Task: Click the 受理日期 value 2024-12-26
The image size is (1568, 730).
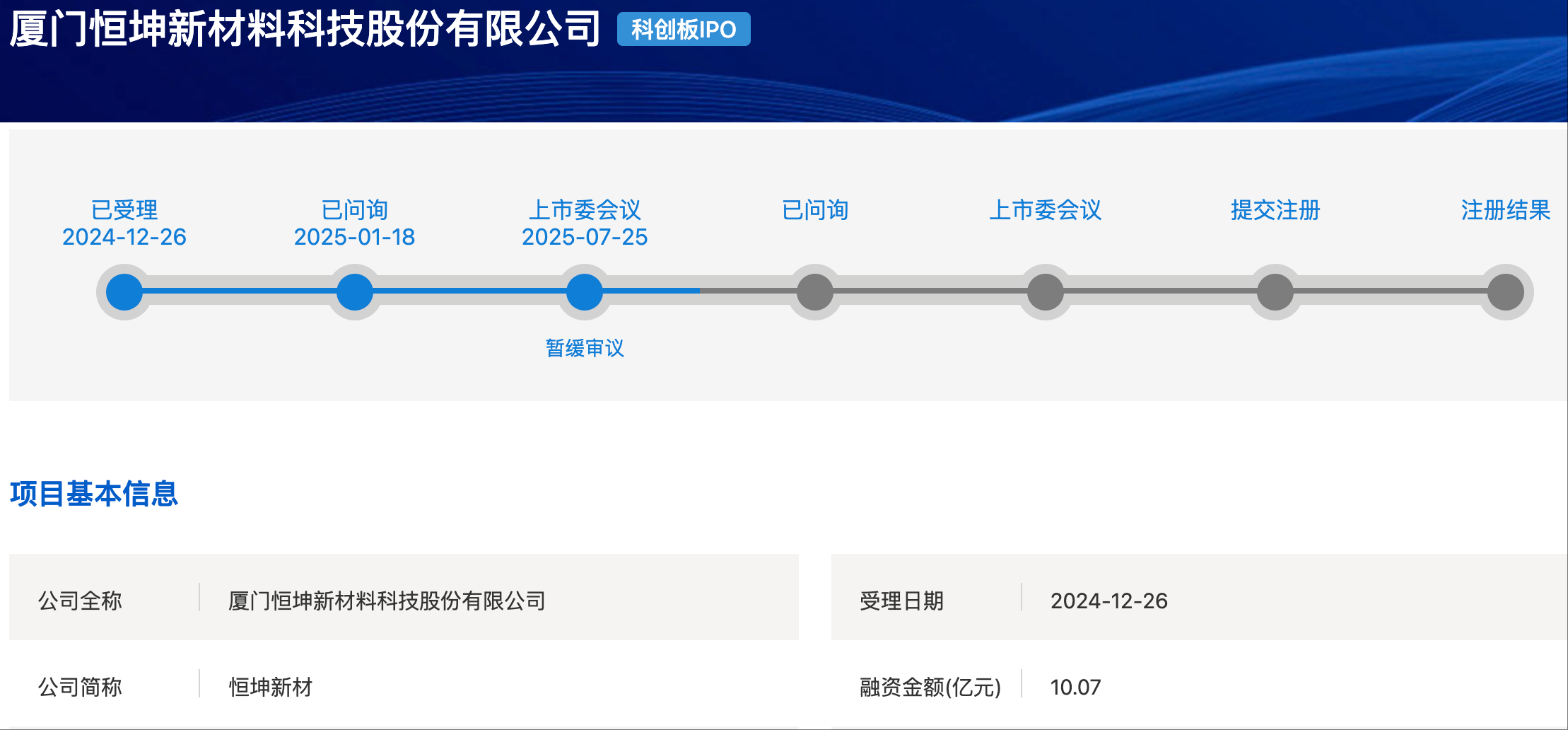Action: (x=1109, y=601)
